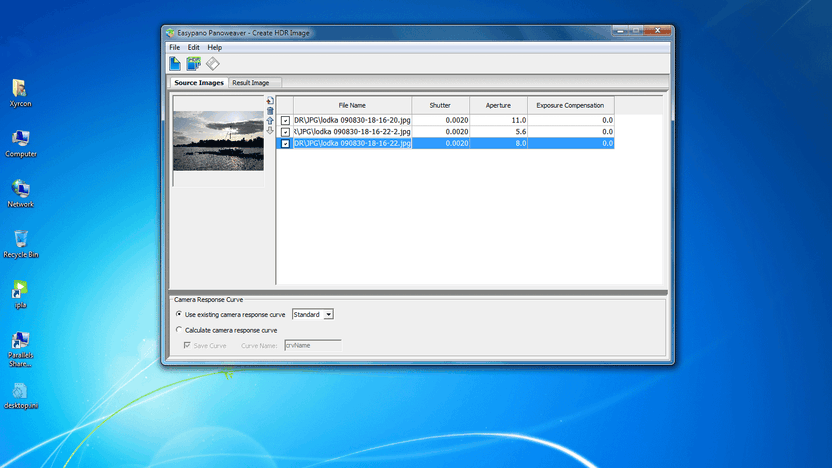Click Exposure Compensation 0.0 in 18-16-20 row
Screen dimensions: 832x468
(608, 120)
